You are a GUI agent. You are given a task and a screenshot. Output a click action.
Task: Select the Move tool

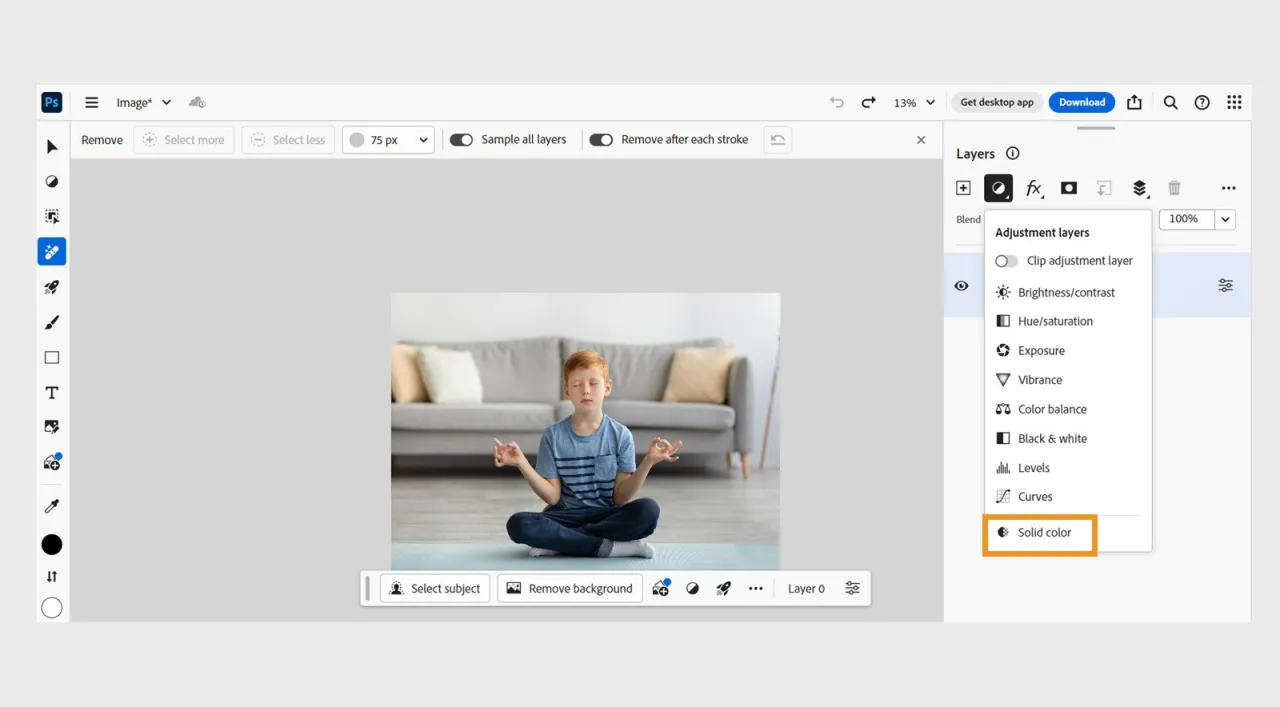click(x=51, y=146)
